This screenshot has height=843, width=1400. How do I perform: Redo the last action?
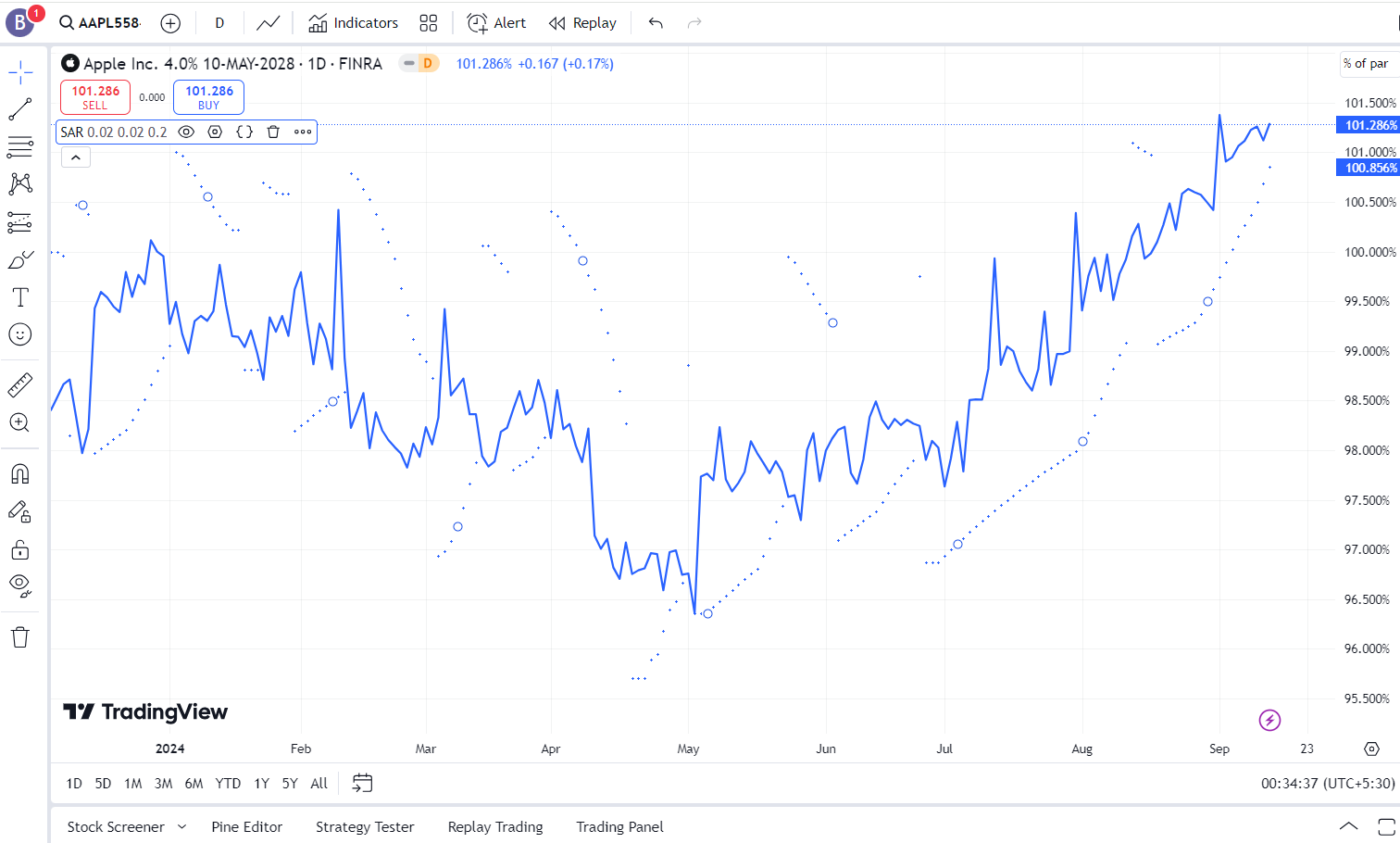coord(694,23)
